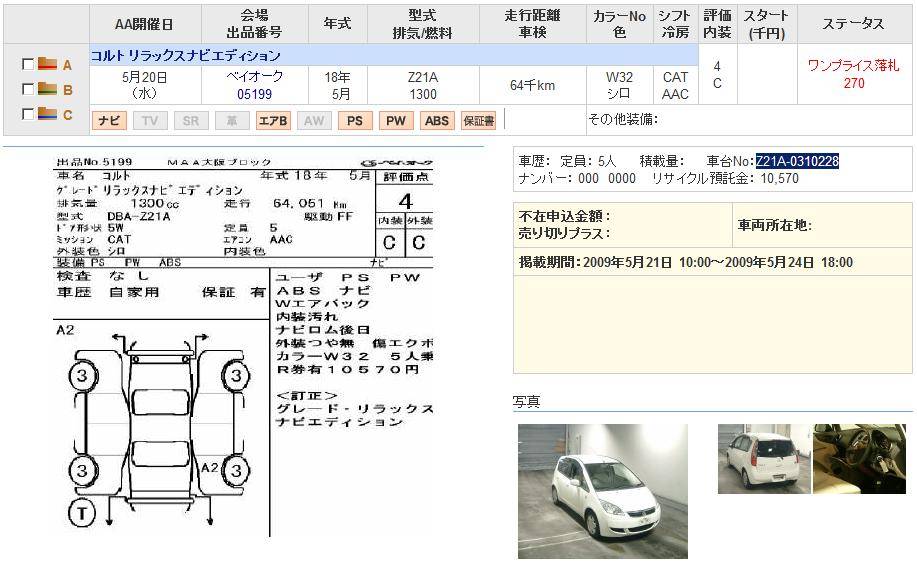Click the 保証書 warranty badge

tap(478, 120)
